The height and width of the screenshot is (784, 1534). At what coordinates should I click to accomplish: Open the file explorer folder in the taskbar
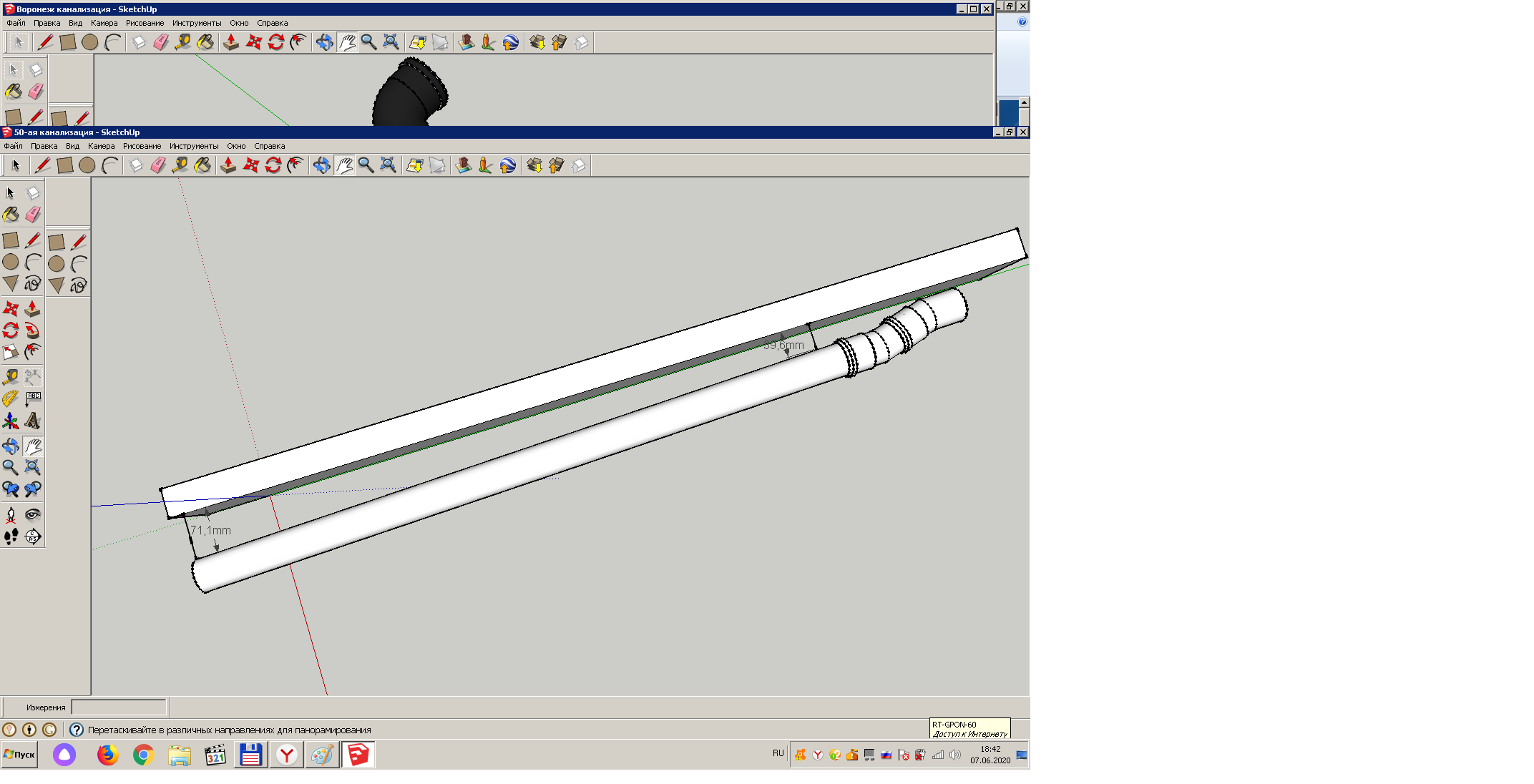pos(180,755)
